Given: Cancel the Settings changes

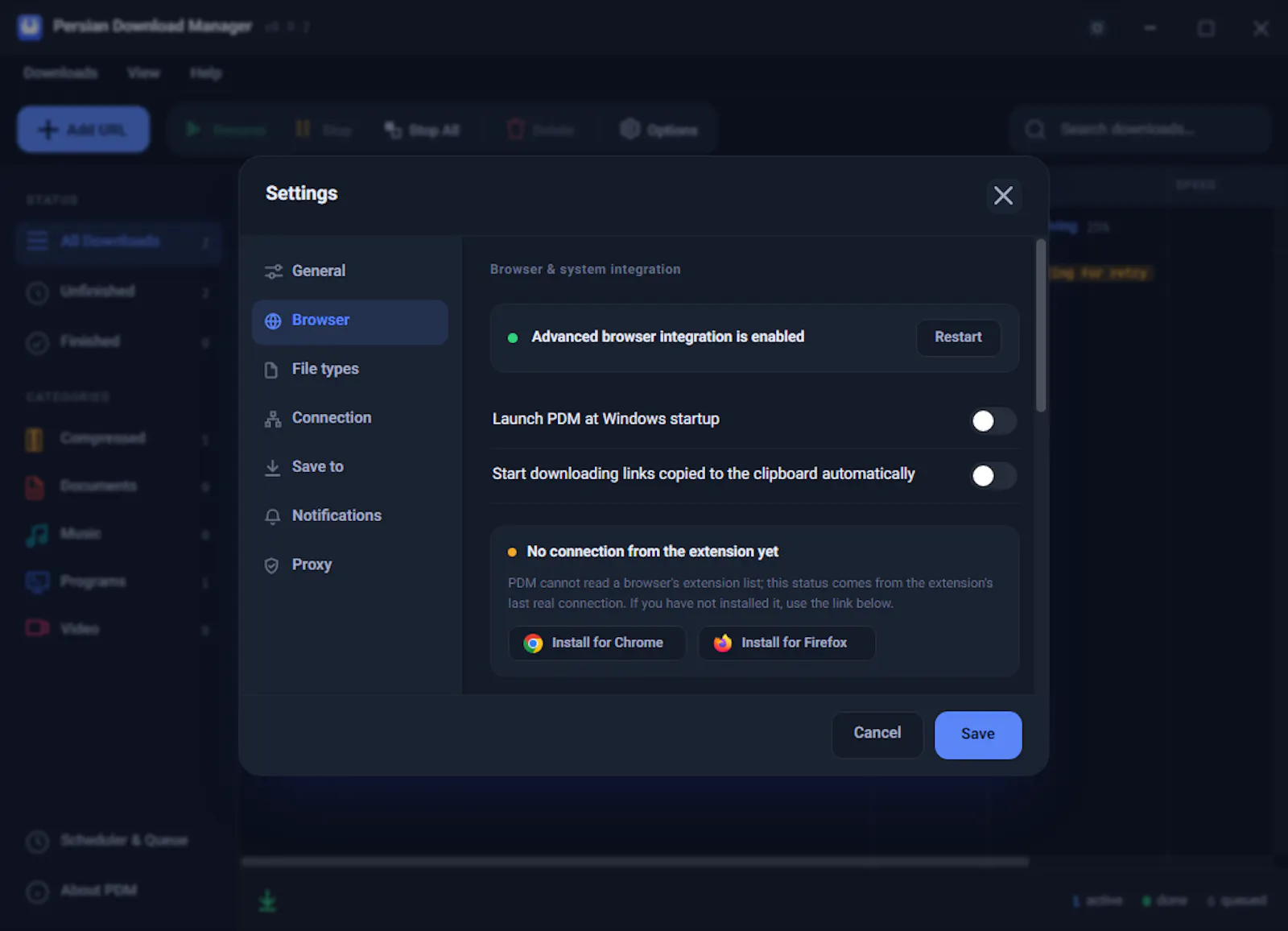Looking at the screenshot, I should point(877,734).
